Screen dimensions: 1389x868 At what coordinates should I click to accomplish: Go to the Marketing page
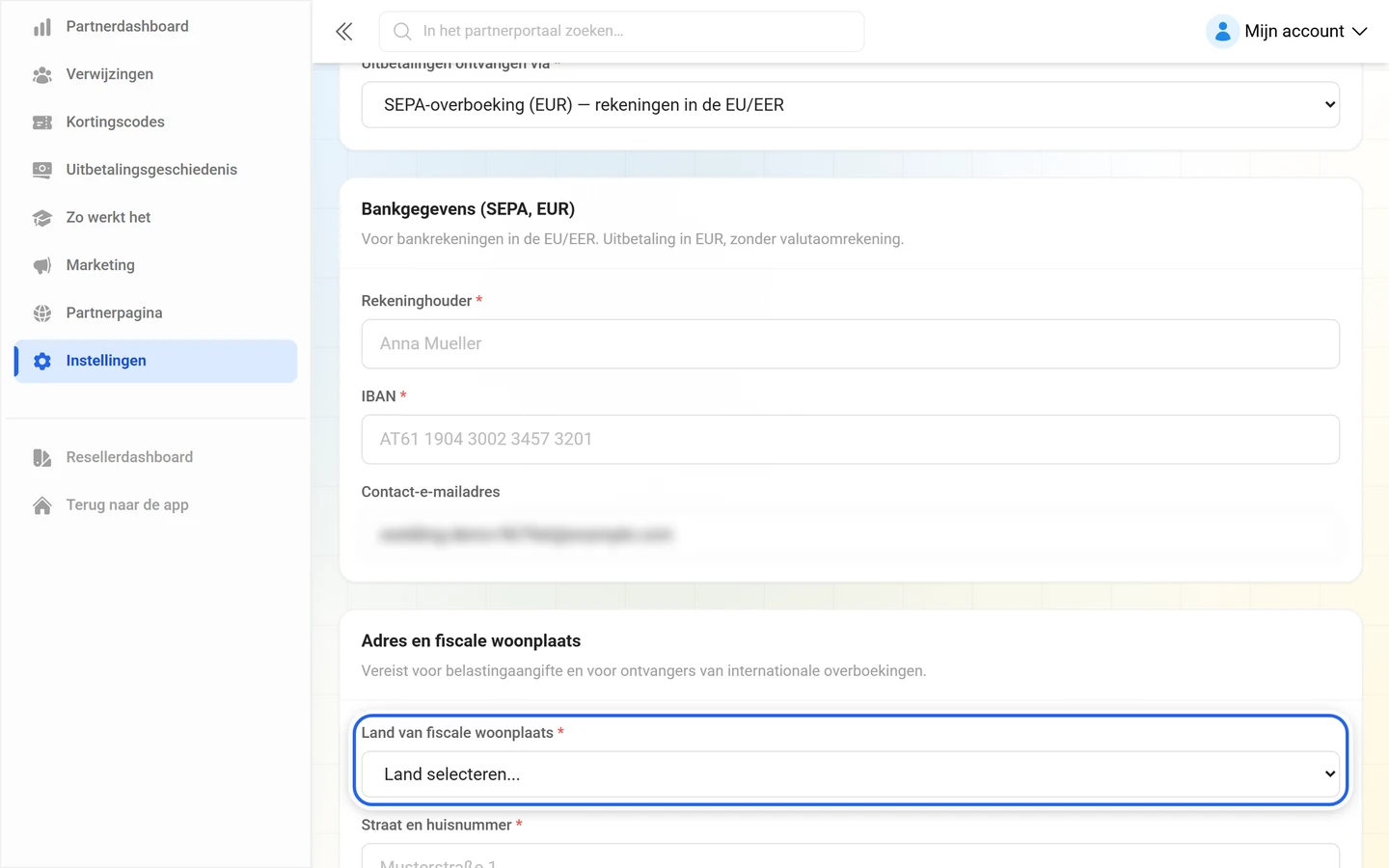point(155,265)
